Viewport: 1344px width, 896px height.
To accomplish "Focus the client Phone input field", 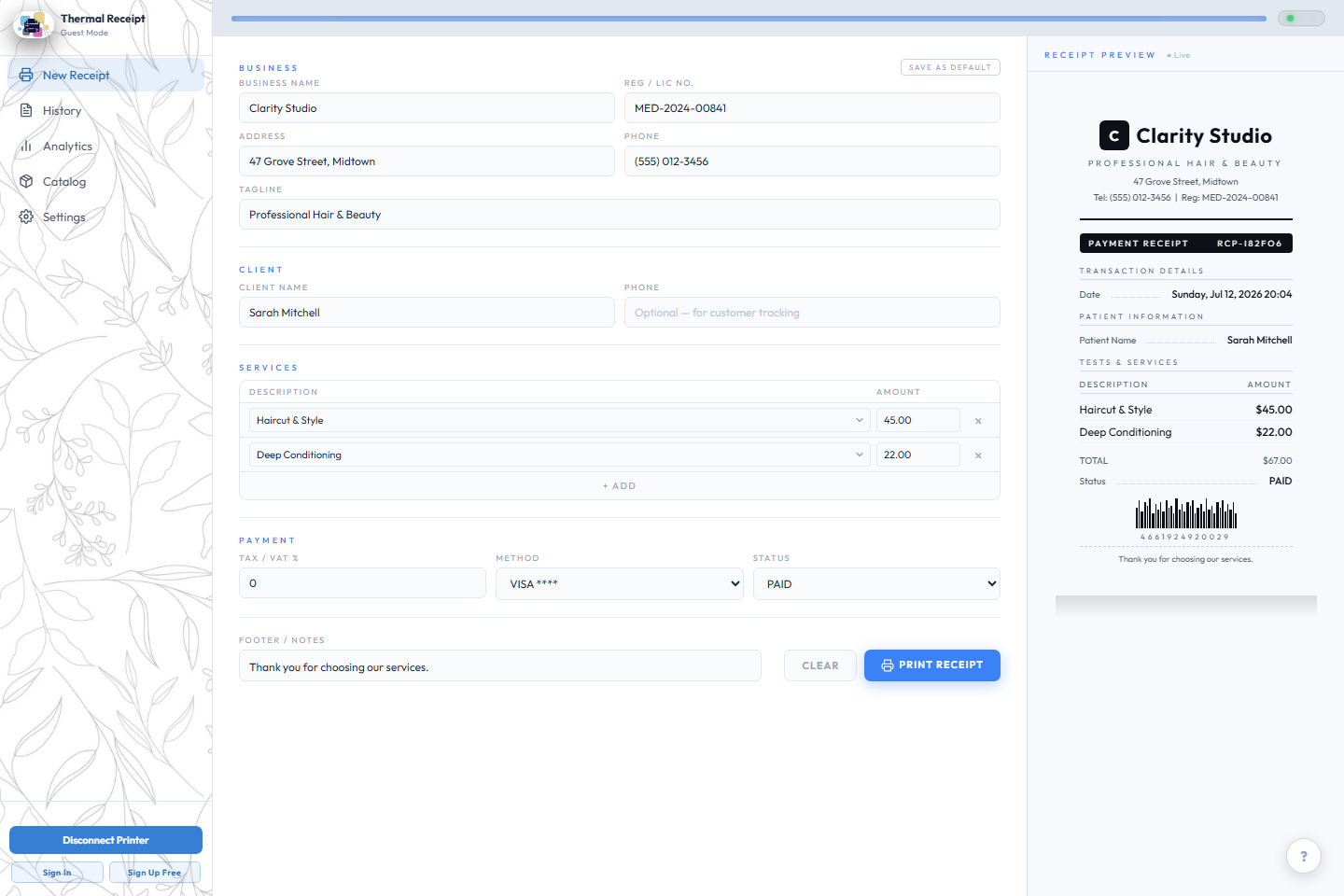I will (x=812, y=313).
